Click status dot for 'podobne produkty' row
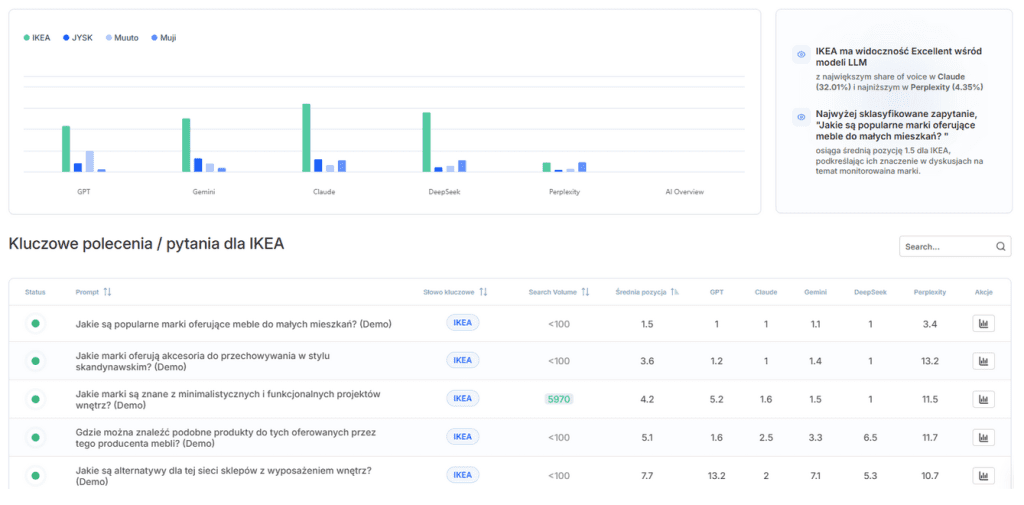This screenshot has width=1024, height=505. point(35,437)
